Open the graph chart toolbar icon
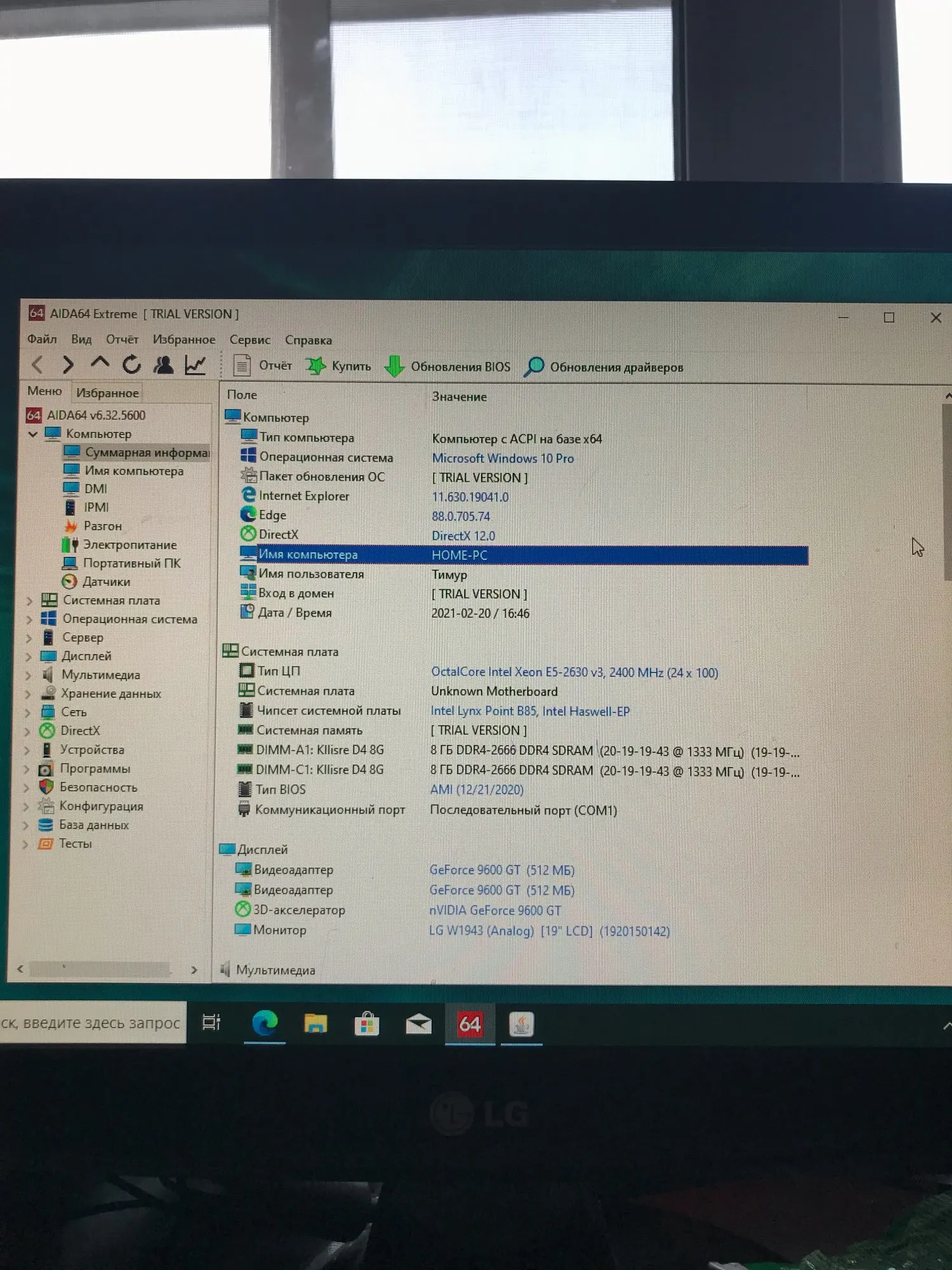Viewport: 952px width, 1270px height. (195, 365)
